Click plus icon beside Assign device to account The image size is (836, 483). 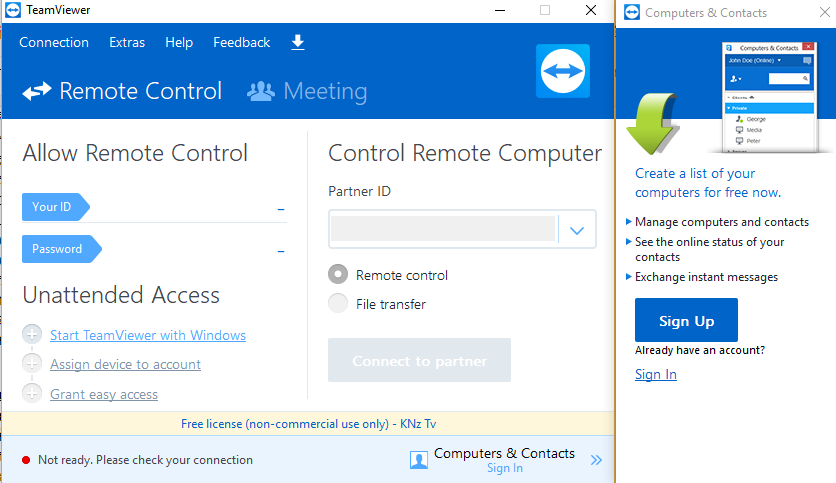pyautogui.click(x=32, y=364)
